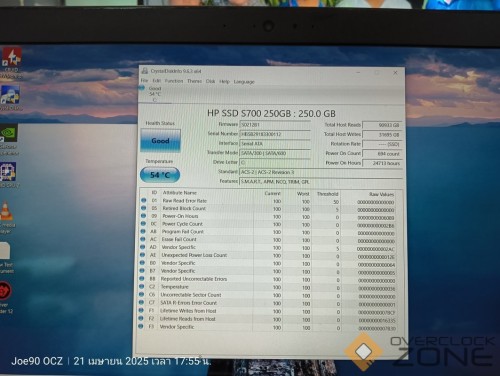
Task: Click the Firmware value field
Action: pyautogui.click(x=275, y=124)
